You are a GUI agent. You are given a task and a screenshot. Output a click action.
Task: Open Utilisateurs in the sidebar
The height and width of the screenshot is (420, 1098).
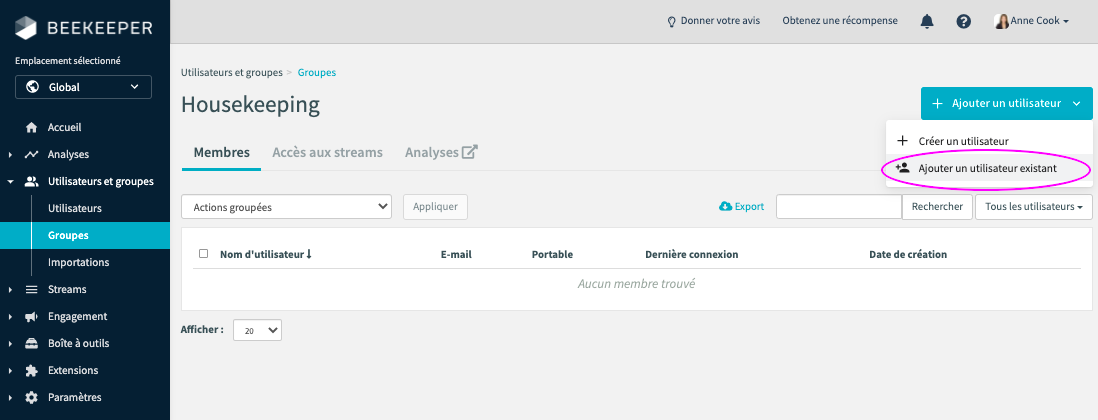pos(75,209)
